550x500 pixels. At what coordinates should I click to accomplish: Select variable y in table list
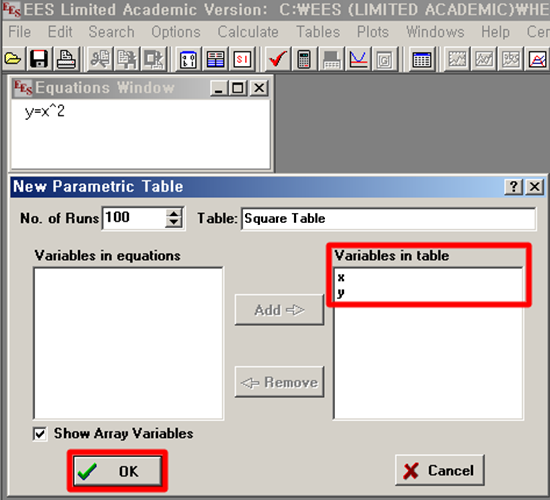tap(341, 292)
